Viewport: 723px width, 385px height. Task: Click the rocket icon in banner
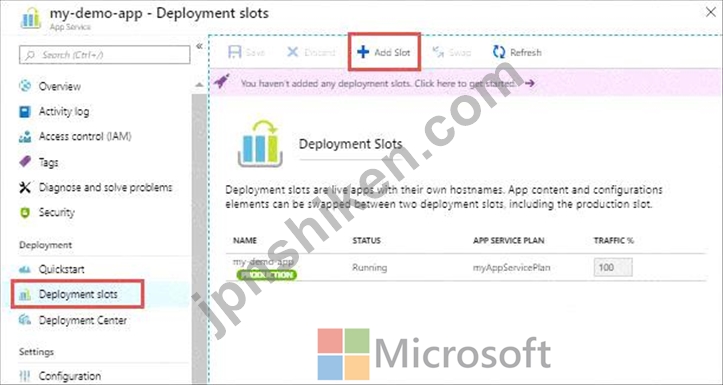pos(222,82)
